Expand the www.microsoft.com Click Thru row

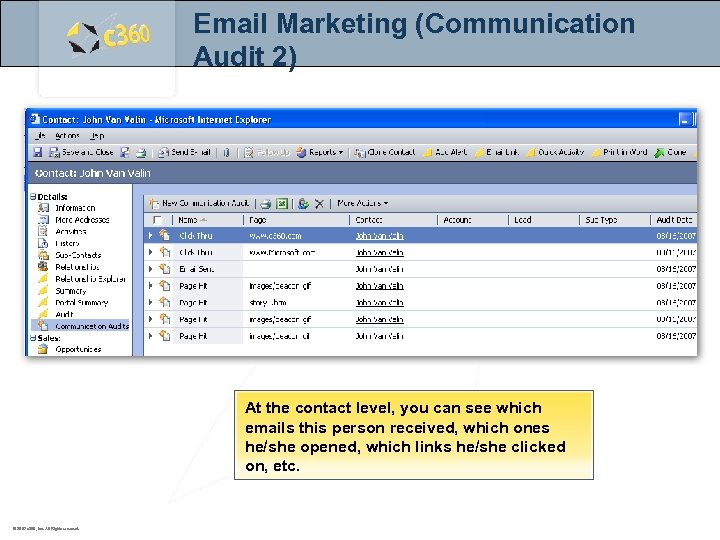coord(150,252)
